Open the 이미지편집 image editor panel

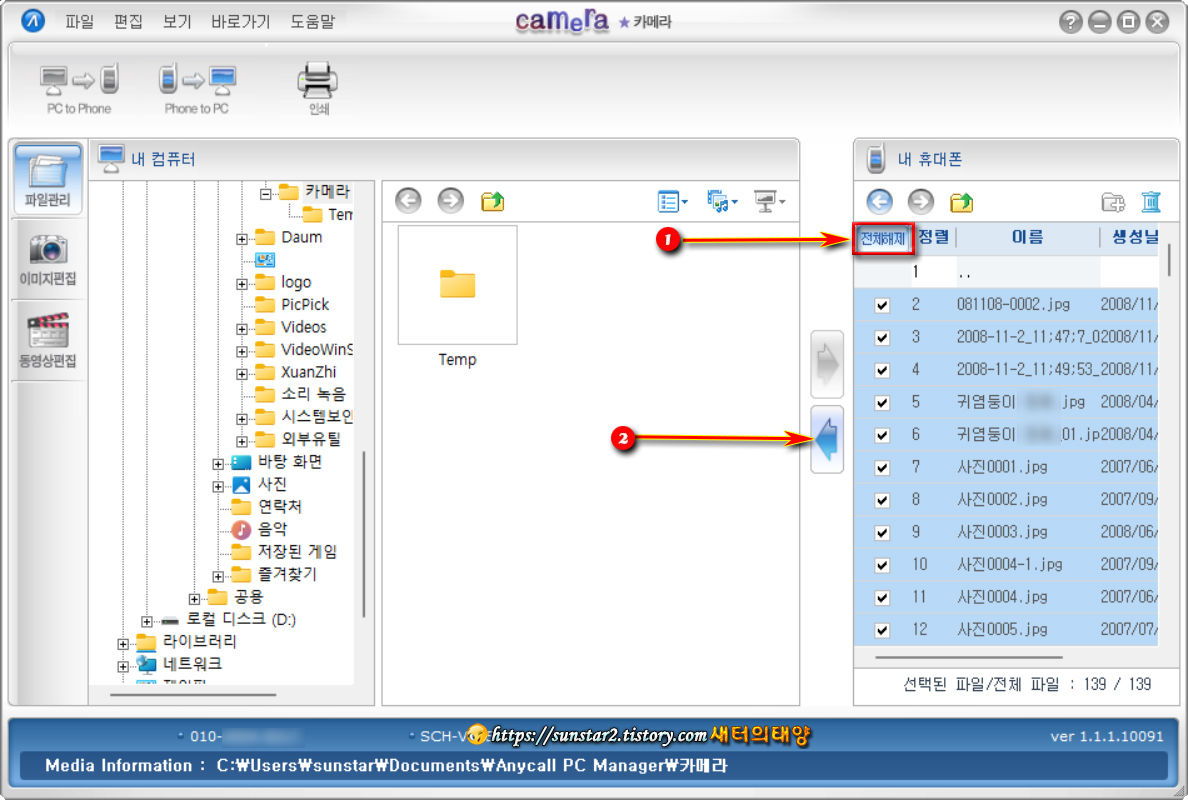[48, 259]
